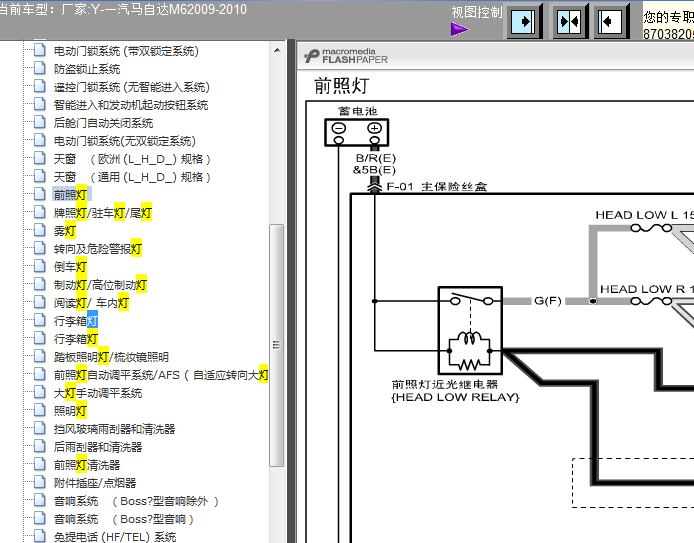Image resolution: width=694 pixels, height=543 pixels.
Task: Click the G(F) wire label
Action: click(547, 301)
